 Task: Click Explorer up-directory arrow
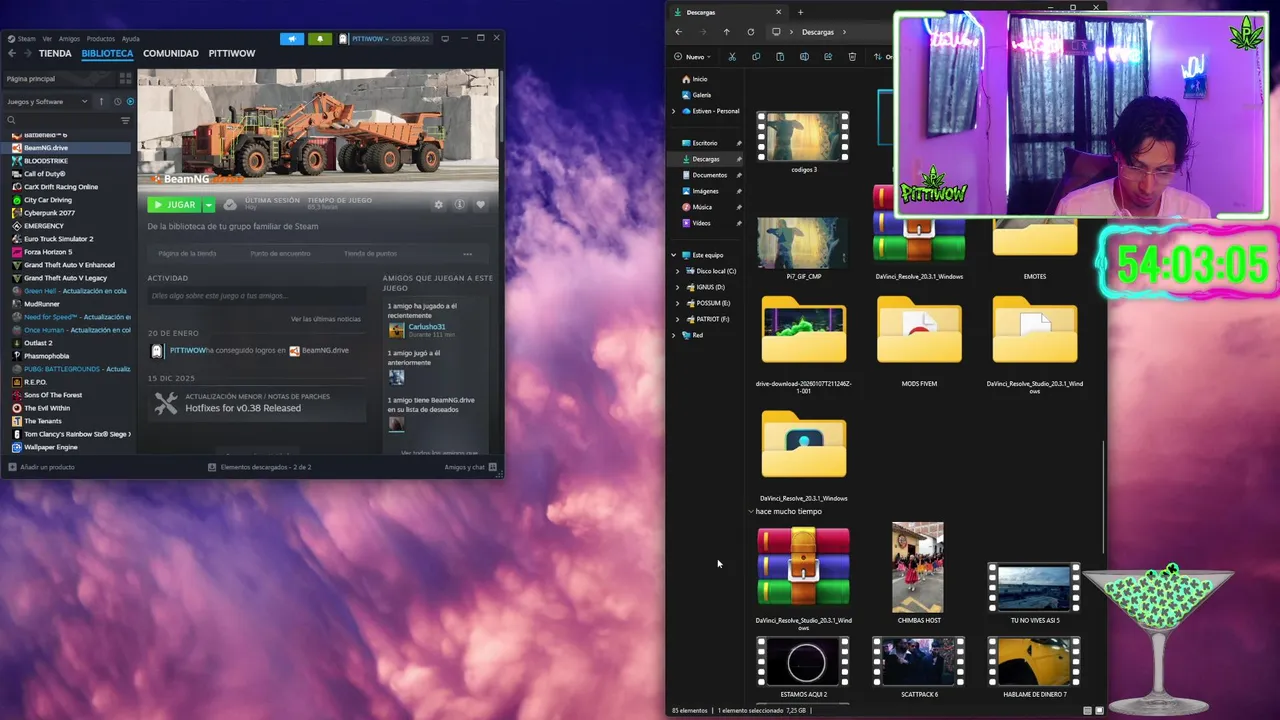point(726,32)
